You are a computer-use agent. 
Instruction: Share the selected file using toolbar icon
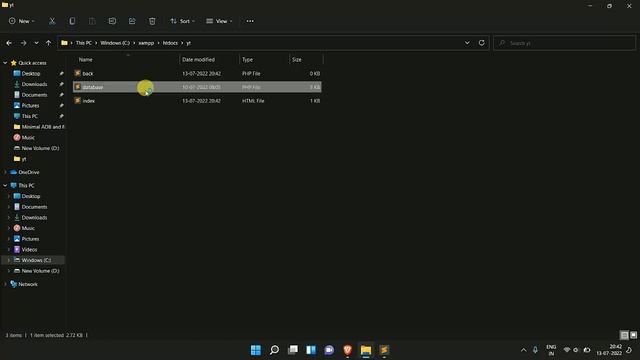132,21
